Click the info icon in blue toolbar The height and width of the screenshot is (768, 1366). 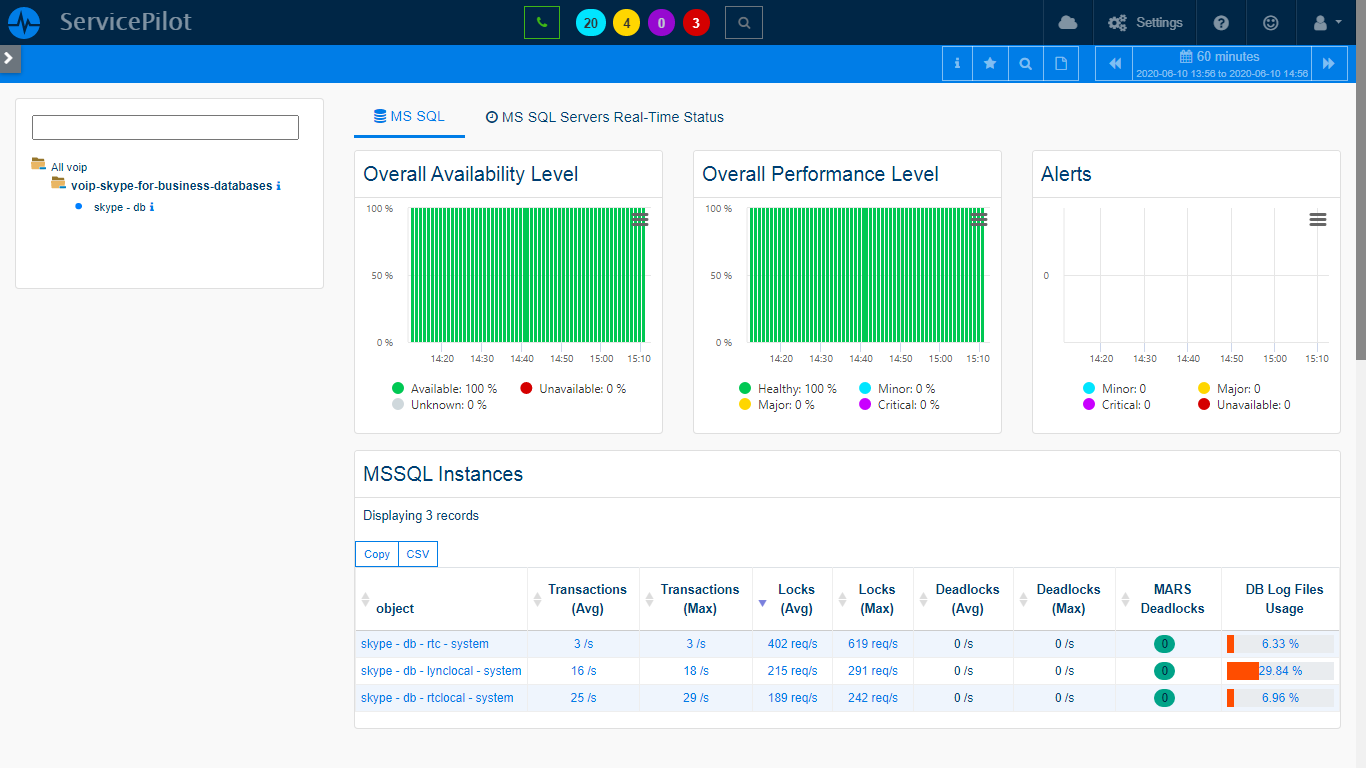point(957,64)
